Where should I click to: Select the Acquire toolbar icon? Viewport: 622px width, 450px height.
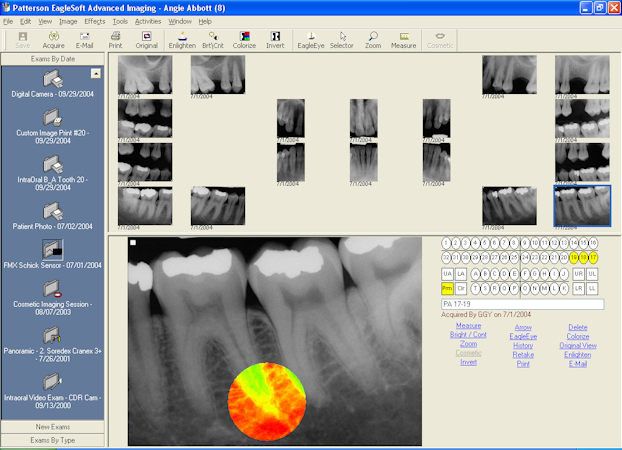[x=54, y=40]
